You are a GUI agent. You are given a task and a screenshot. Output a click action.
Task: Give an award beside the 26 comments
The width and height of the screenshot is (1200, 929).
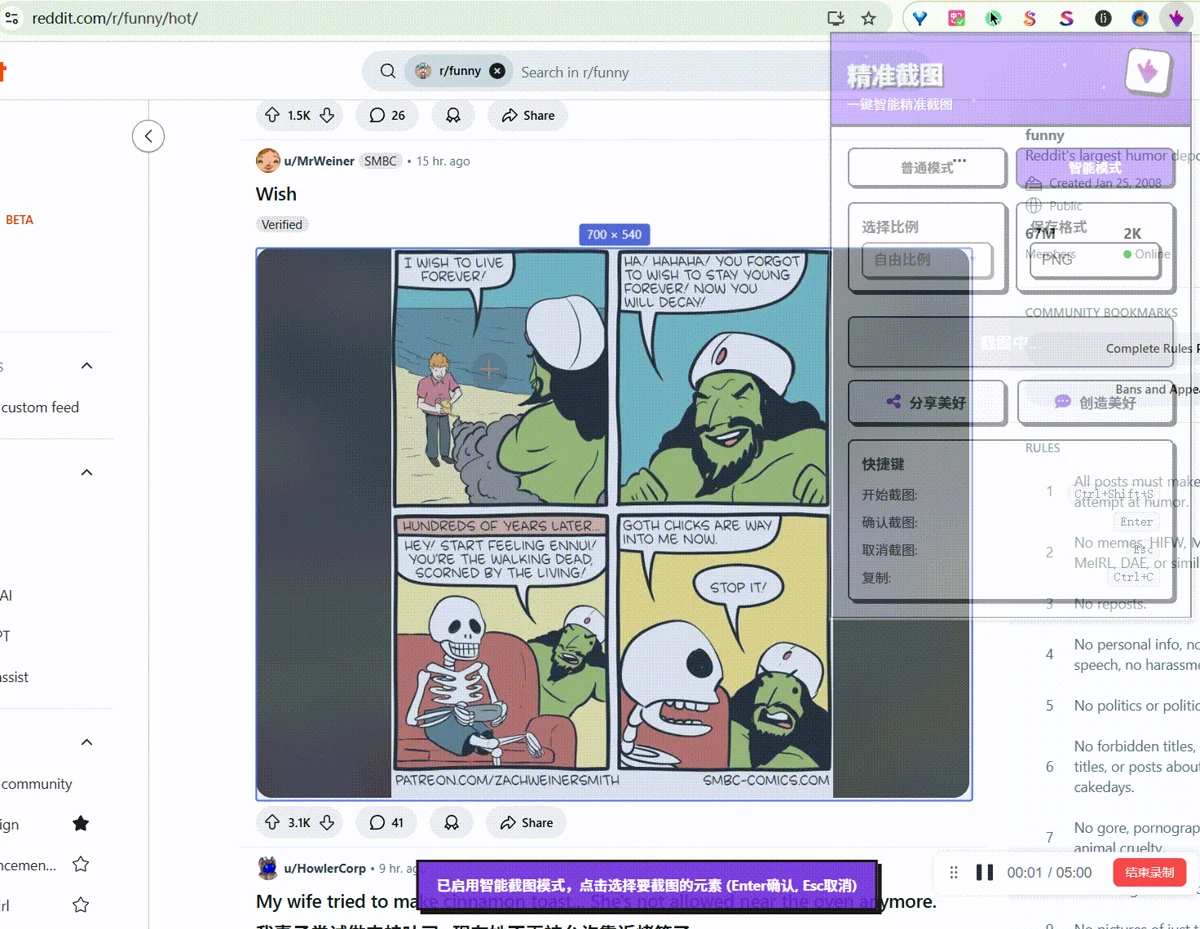(x=453, y=115)
